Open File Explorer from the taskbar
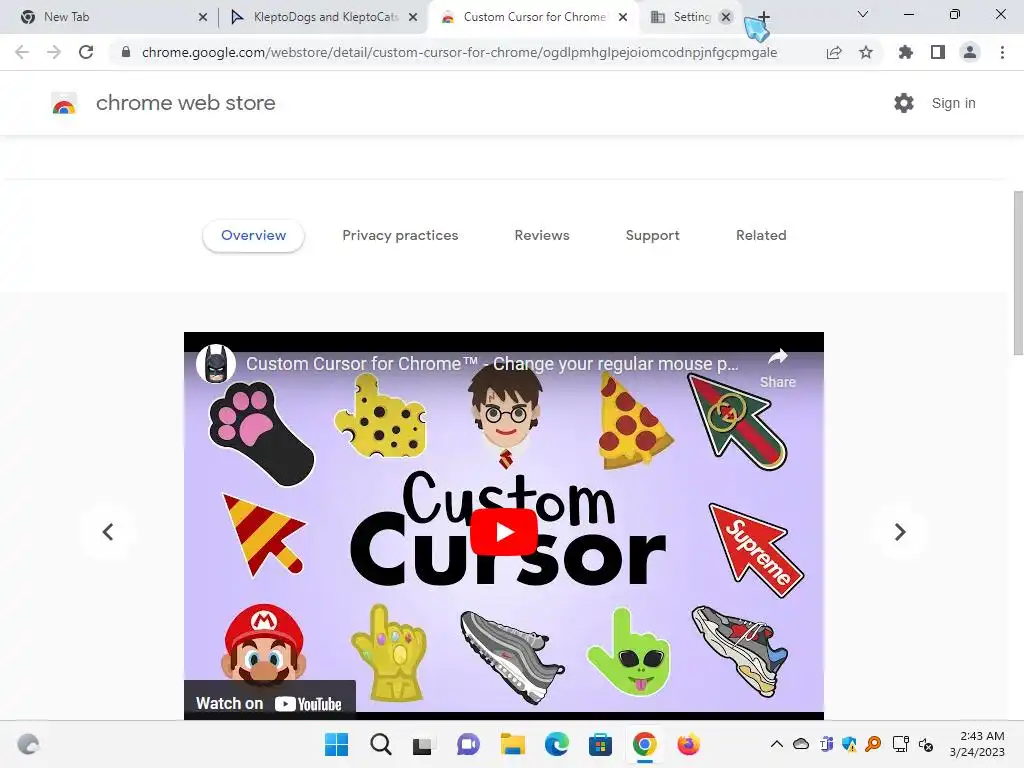 click(513, 744)
